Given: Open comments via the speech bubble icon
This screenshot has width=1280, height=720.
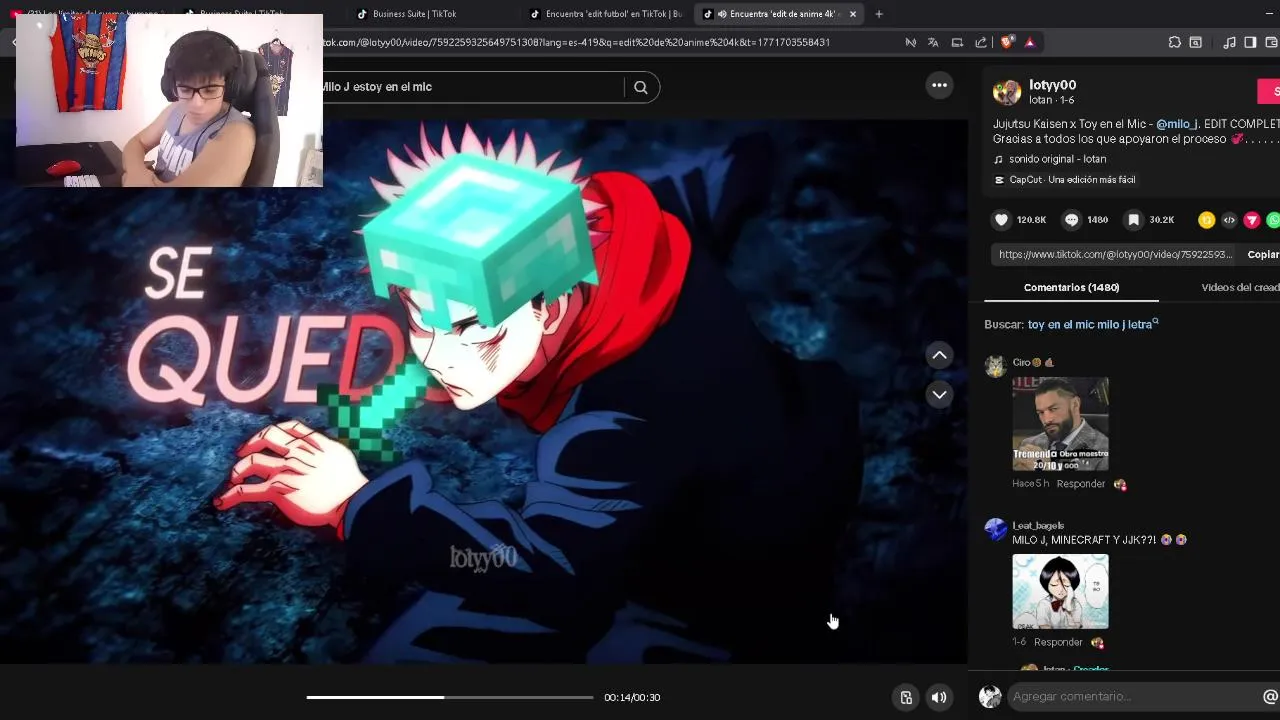Looking at the screenshot, I should pos(1072,220).
